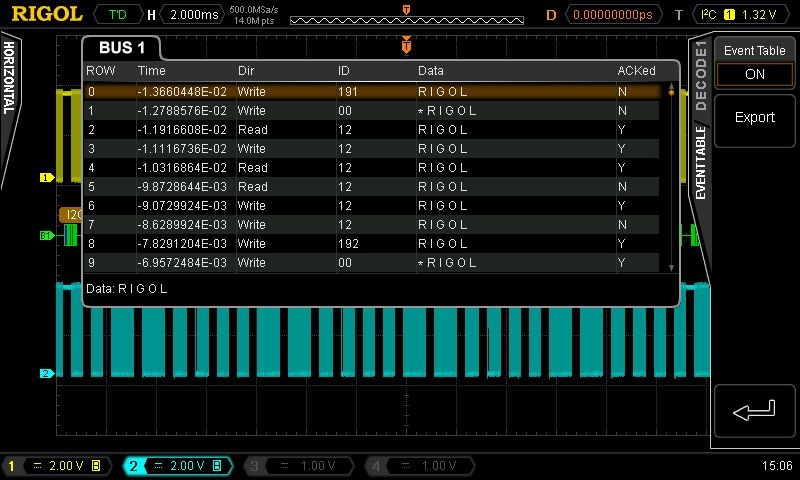Select row 8 with time -7.8291204E-03
This screenshot has height=480, width=800.
(371, 243)
